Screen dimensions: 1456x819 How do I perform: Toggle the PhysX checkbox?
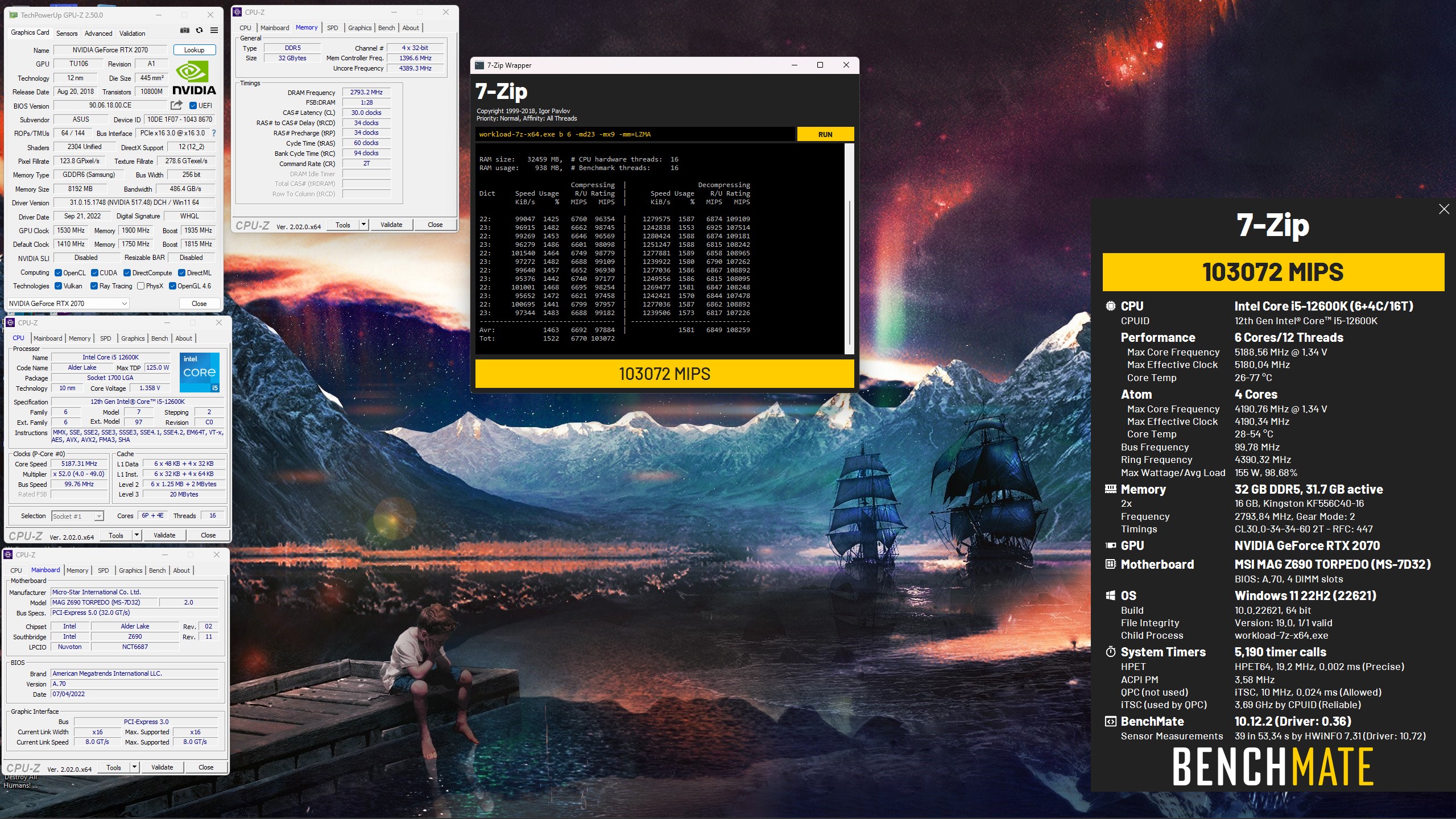coord(140,286)
